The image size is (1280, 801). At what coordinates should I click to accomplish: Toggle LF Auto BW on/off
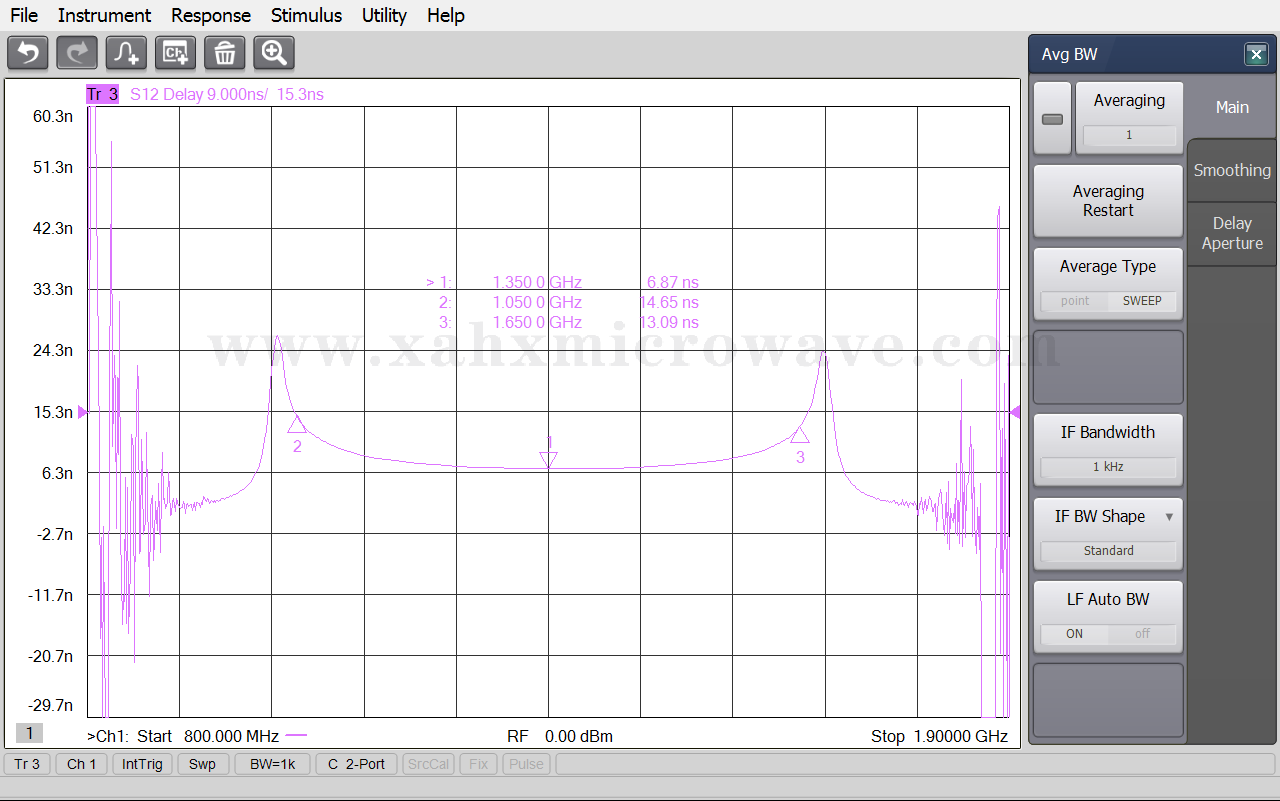click(x=1108, y=633)
